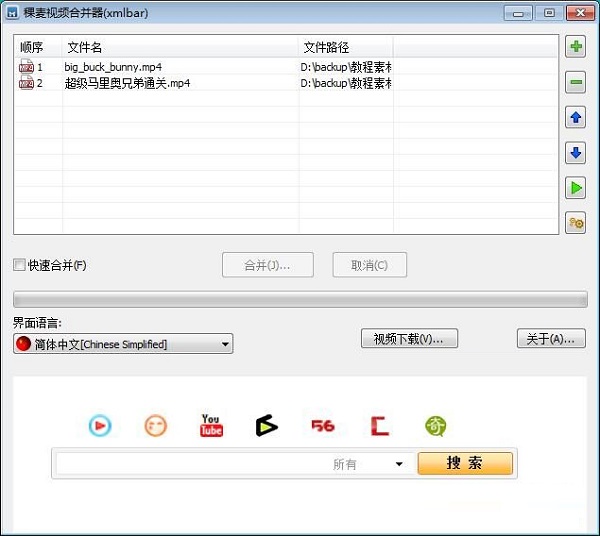Add a video file with the green plus button
Image resolution: width=600 pixels, height=536 pixels.
576,47
